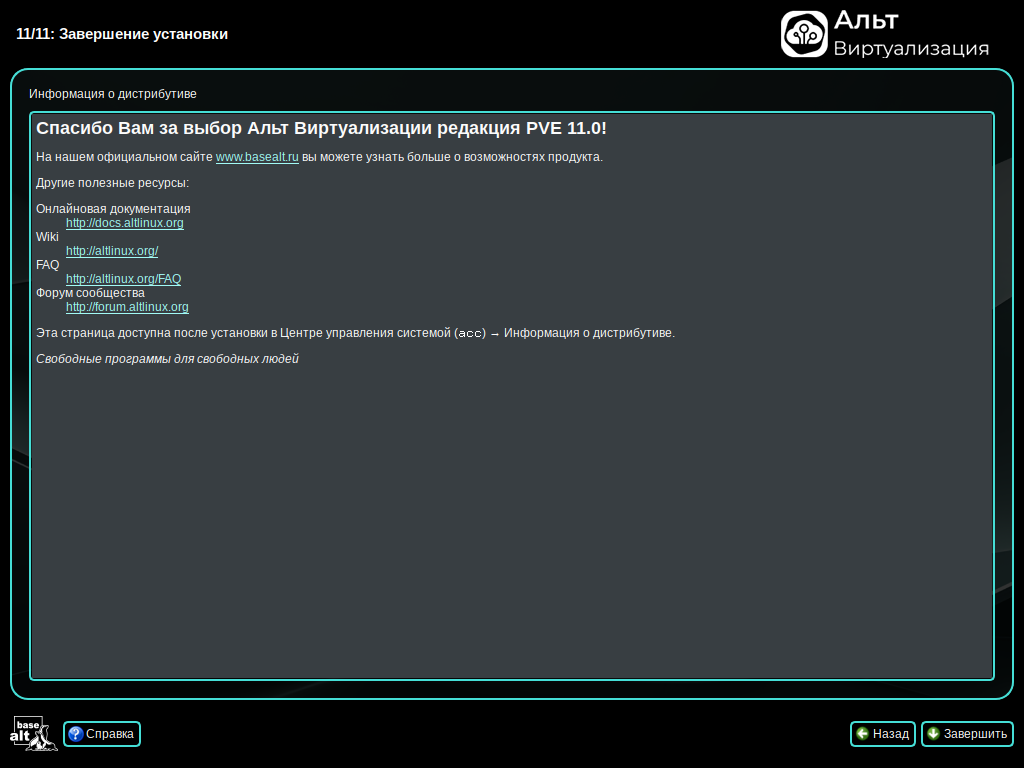The image size is (1024, 768).
Task: Open the Wiki link http://altlinux.org/
Action: pyautogui.click(x=111, y=251)
